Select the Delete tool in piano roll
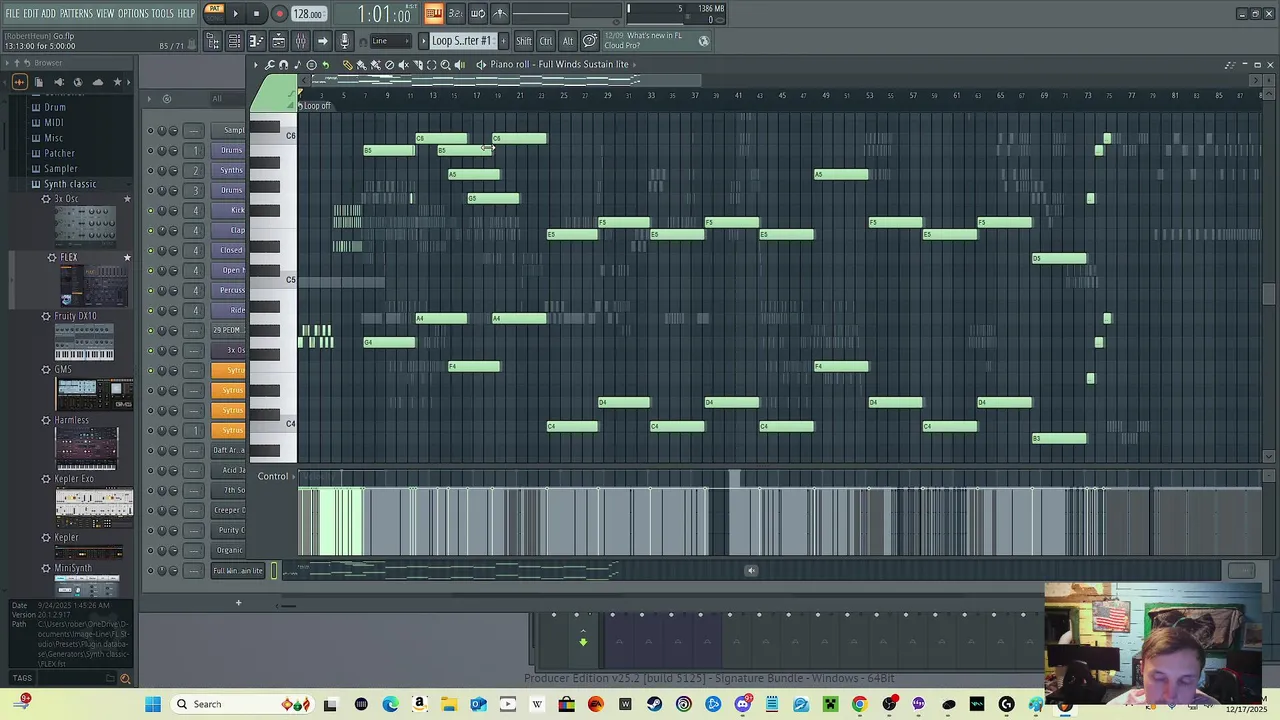This screenshot has width=1280, height=720. pos(389,64)
